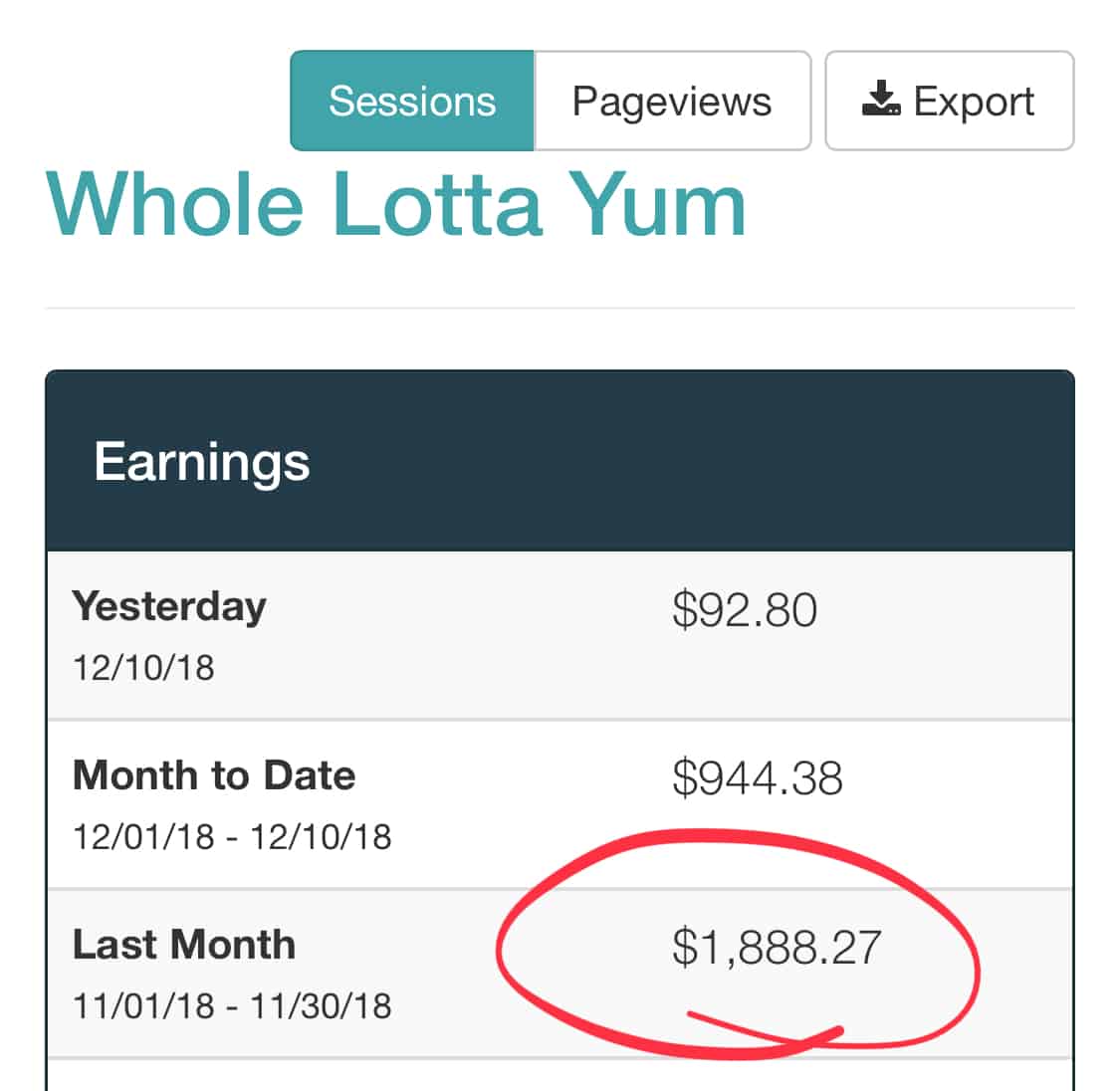Select the 12/01/18 - 12/10/18 date range
The image size is (1120, 1091).
(232, 837)
